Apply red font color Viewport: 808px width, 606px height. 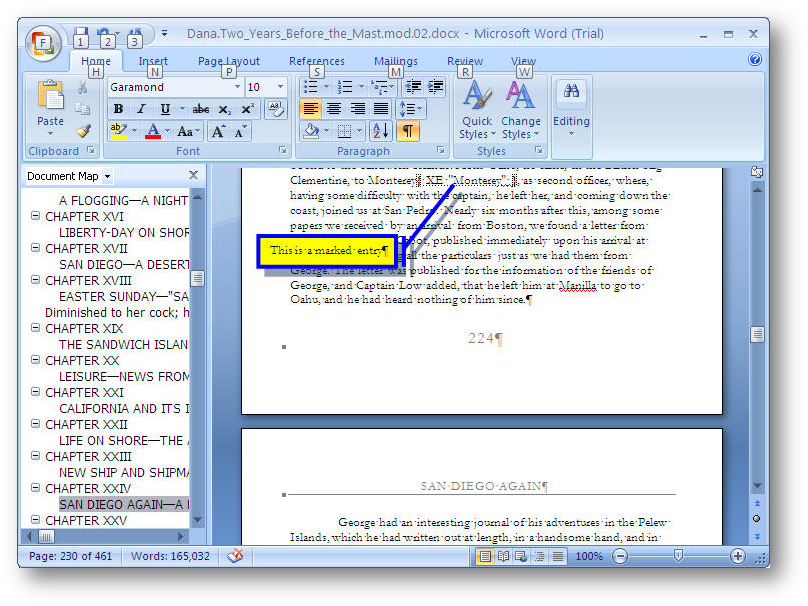click(x=153, y=131)
